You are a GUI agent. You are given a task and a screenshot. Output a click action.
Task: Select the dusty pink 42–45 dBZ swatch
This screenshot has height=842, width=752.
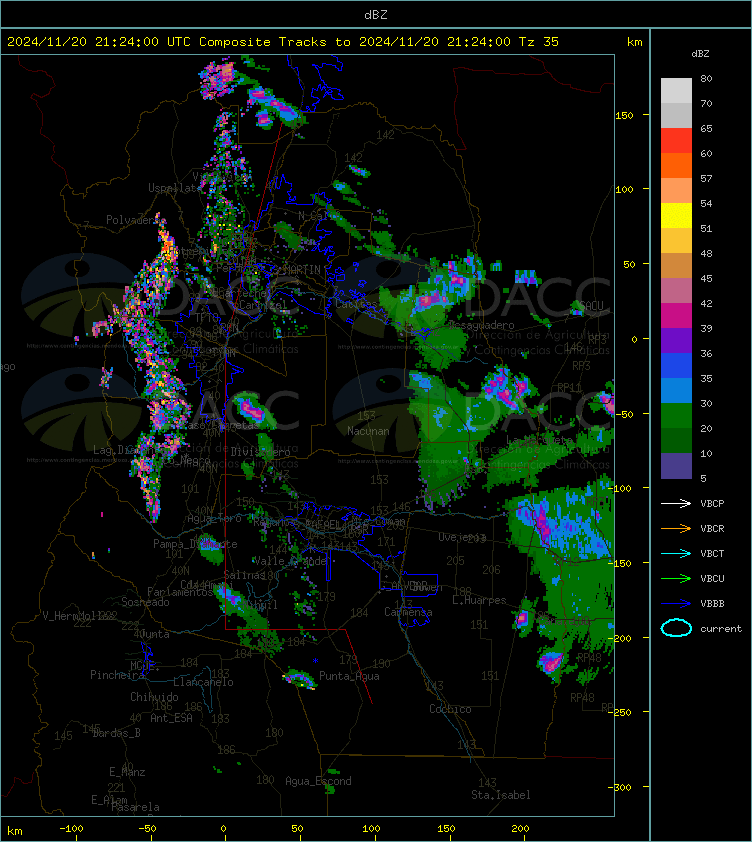676,291
